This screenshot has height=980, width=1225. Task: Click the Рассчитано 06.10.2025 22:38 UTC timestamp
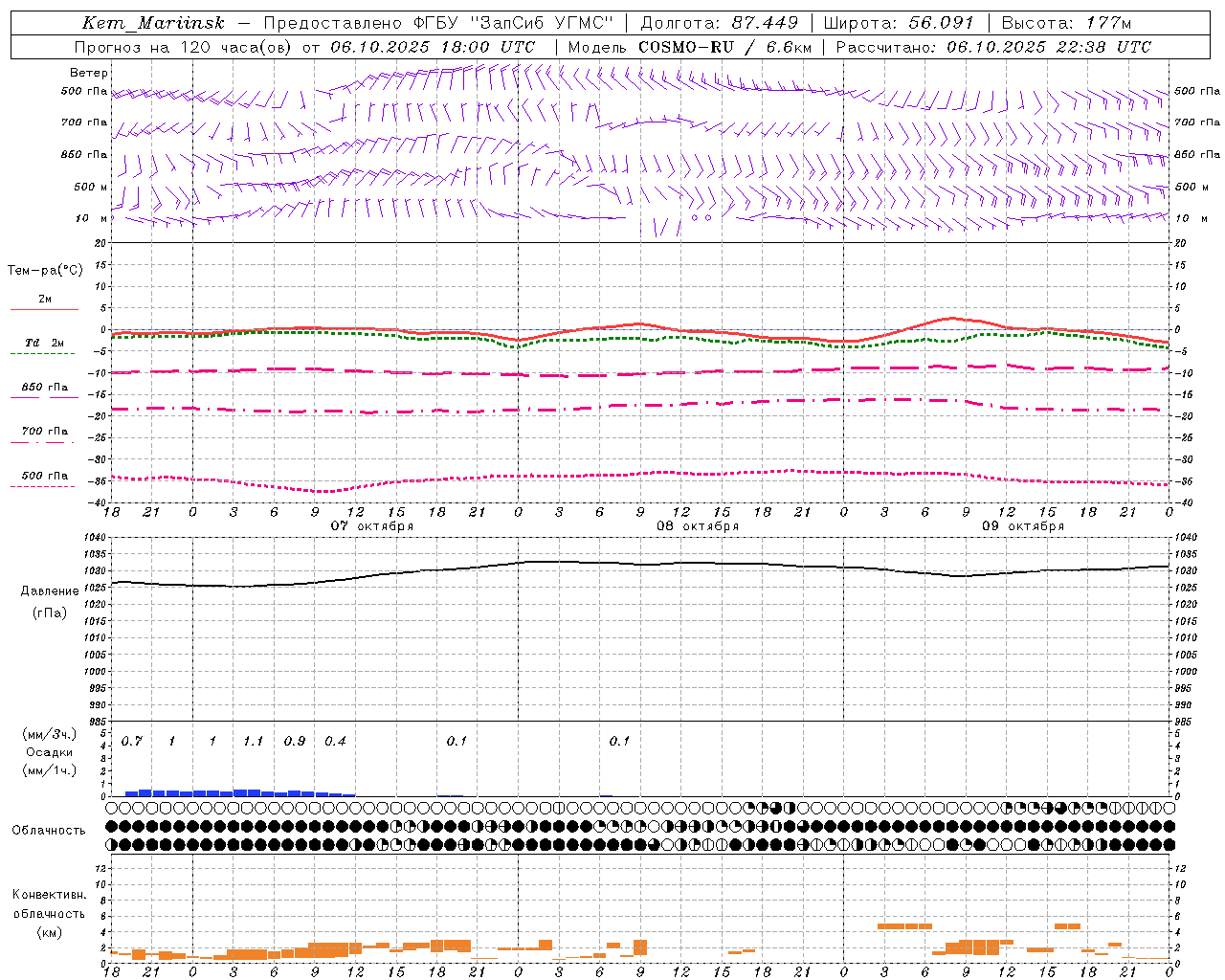(x=993, y=47)
